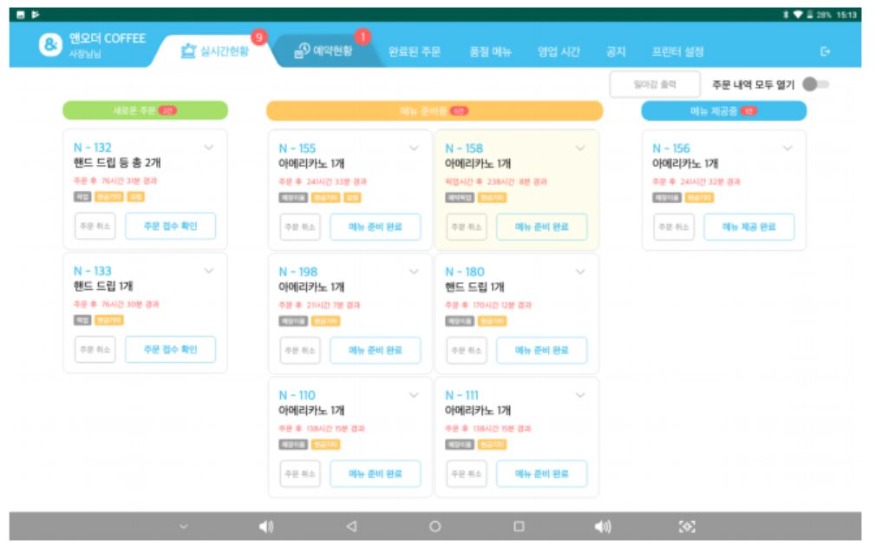The image size is (875, 554).
Task: Expand order N-132 details chevron
Action: pos(209,148)
